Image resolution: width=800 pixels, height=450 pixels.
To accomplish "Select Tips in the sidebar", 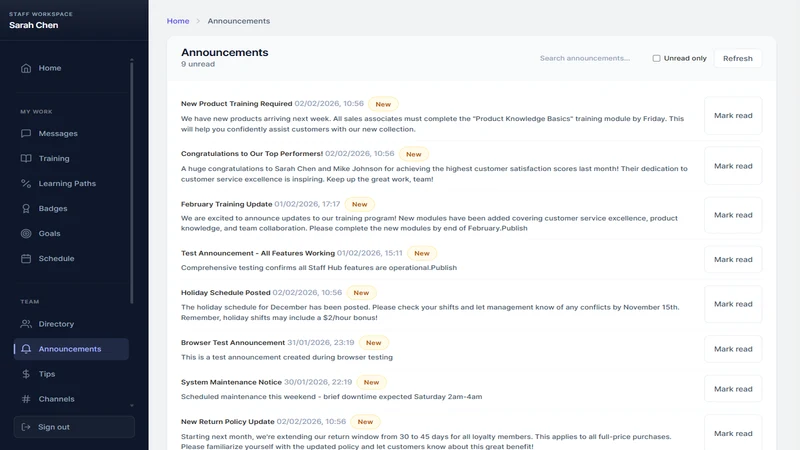I will [71, 373].
